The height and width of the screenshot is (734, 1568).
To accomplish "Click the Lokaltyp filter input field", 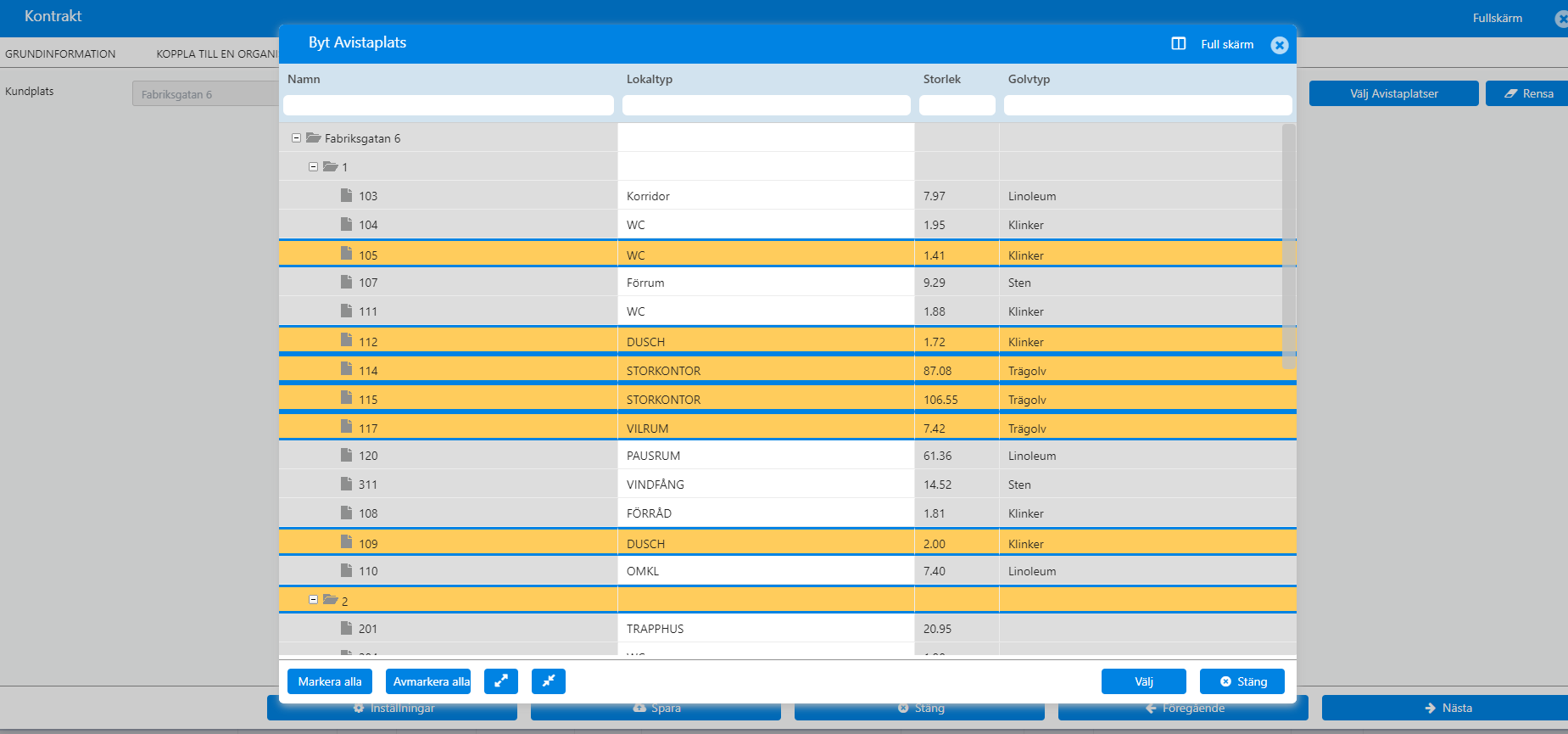I will click(x=767, y=105).
